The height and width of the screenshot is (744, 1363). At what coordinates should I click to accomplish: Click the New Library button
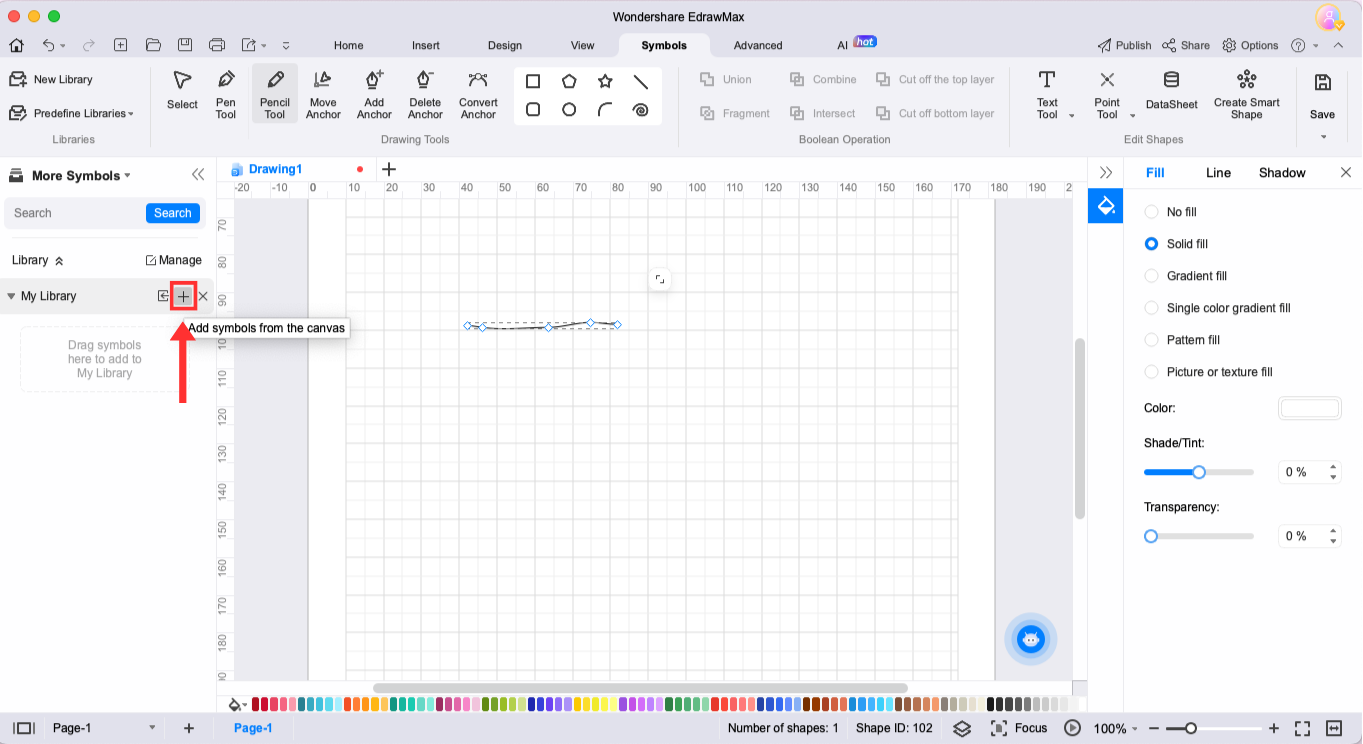(51, 79)
